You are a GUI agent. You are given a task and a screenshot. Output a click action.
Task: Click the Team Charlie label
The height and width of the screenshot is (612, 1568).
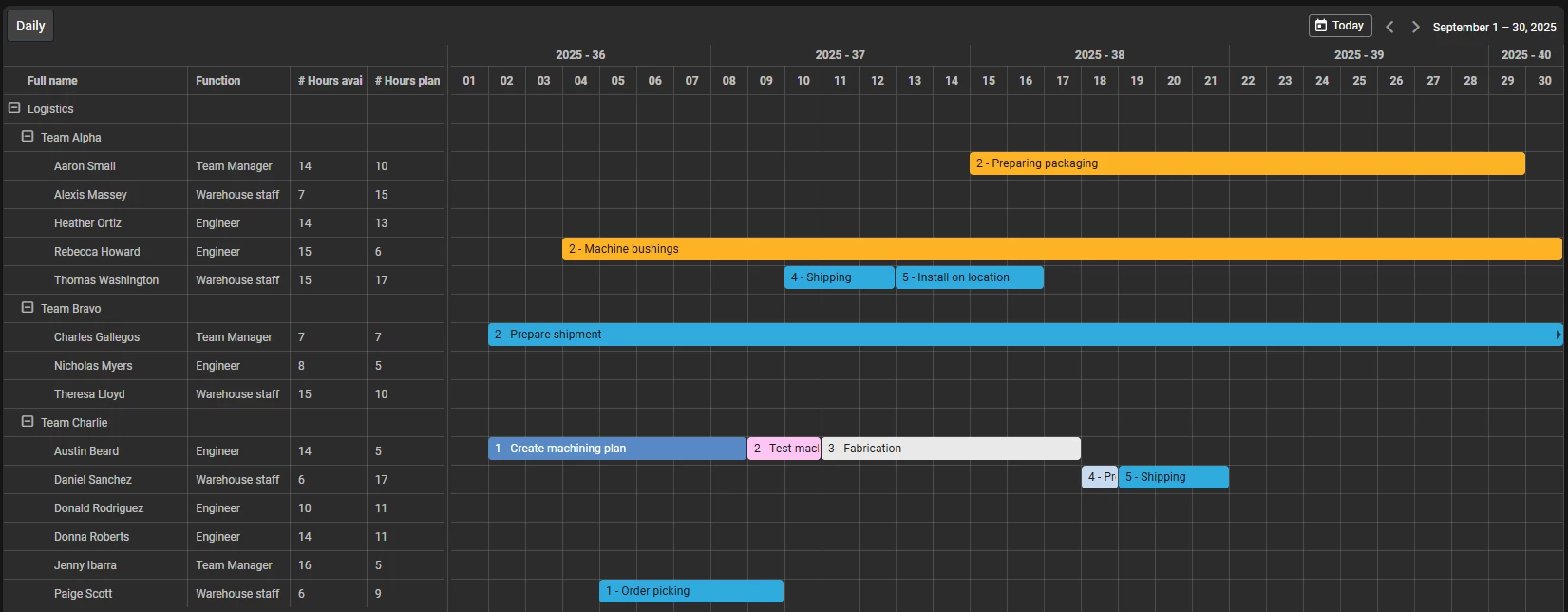point(74,423)
